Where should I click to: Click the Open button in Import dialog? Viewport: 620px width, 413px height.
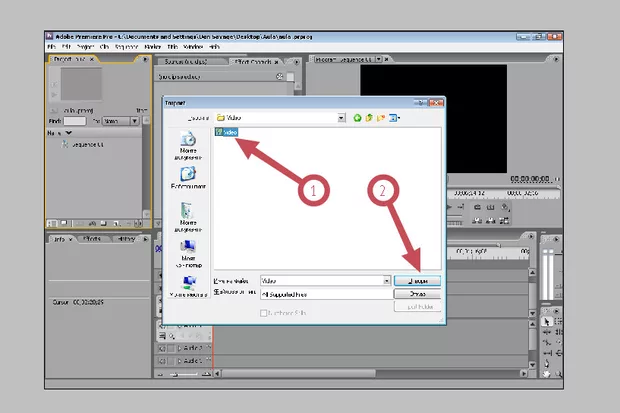pos(417,282)
